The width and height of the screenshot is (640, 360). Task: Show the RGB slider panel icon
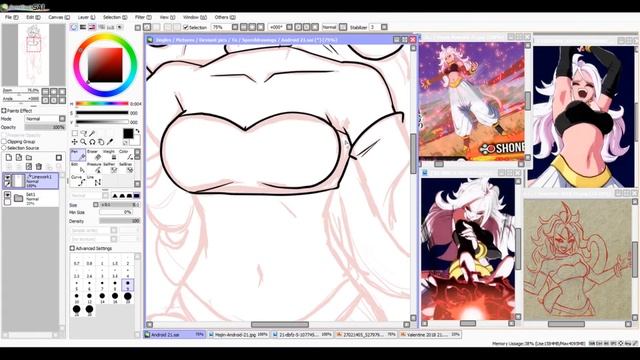pyautogui.click(x=83, y=27)
